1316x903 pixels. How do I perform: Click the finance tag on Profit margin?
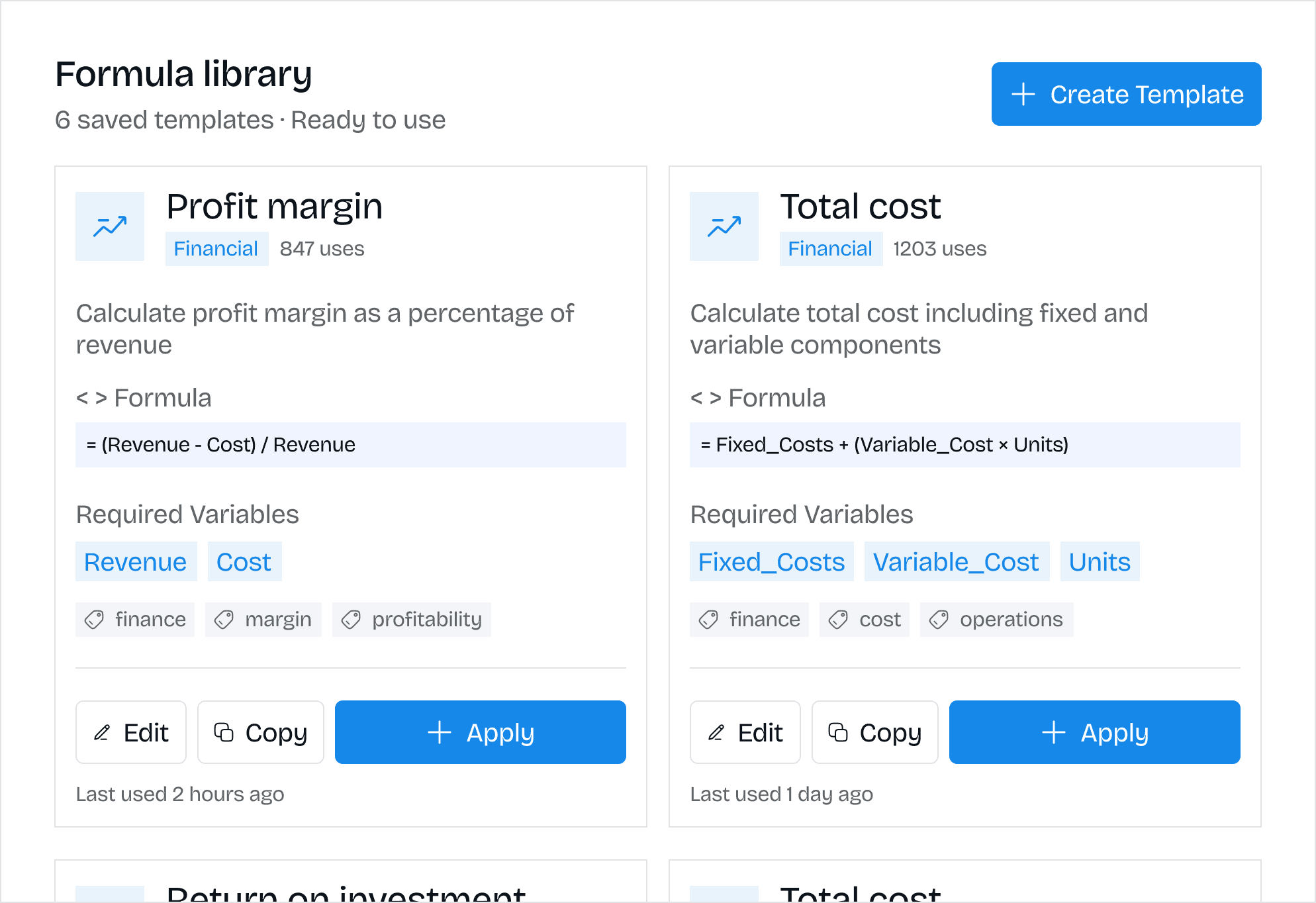point(135,620)
